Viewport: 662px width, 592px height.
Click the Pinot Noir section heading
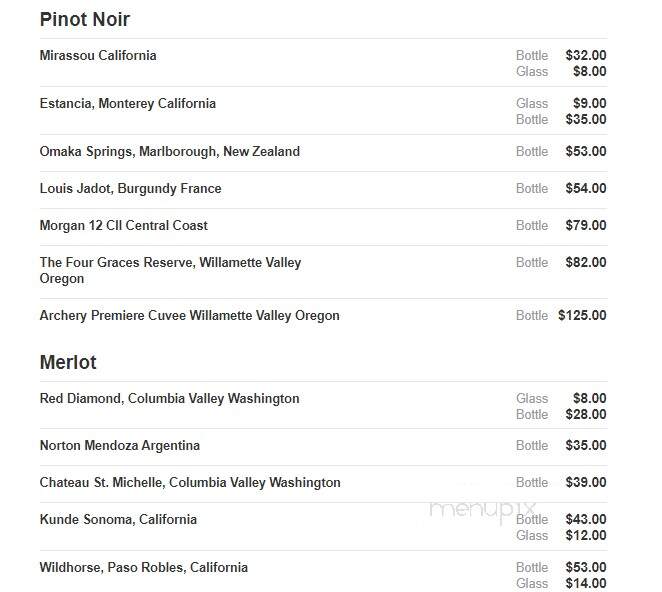(84, 19)
